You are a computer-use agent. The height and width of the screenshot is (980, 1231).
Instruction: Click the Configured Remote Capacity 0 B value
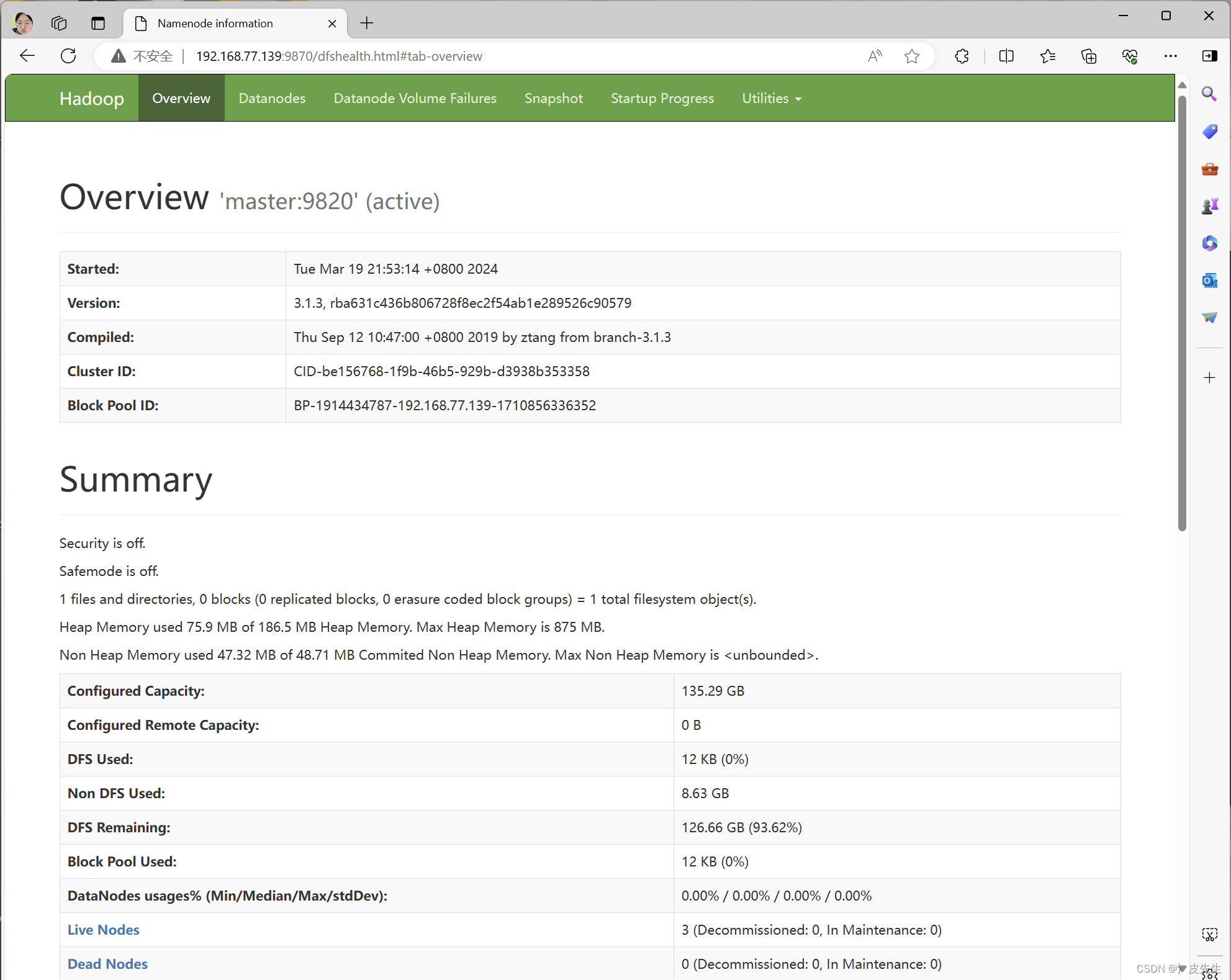[x=691, y=725]
